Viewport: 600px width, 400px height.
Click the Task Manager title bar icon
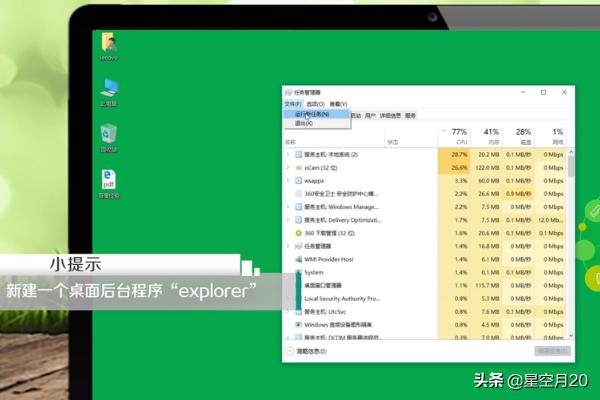tap(289, 93)
